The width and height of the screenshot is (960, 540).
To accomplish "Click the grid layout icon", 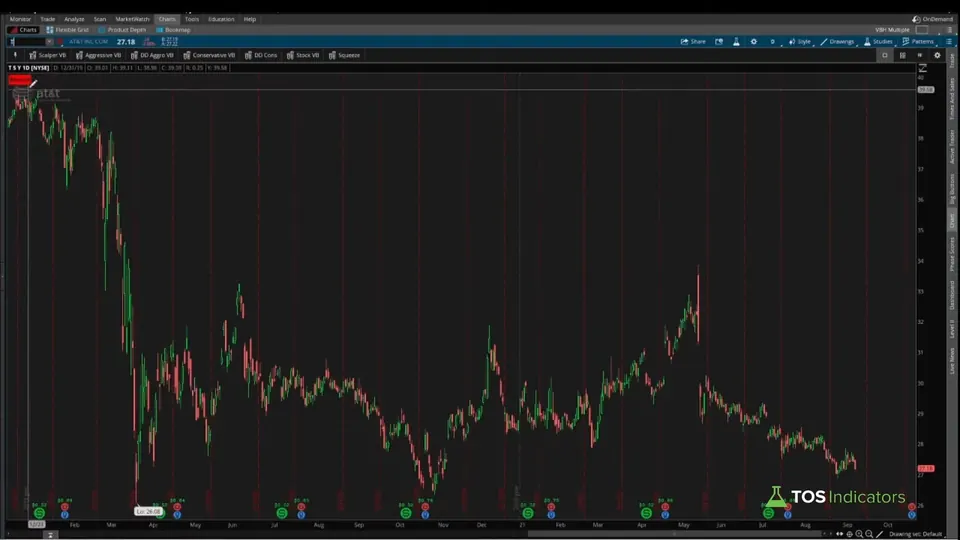I will (x=902, y=55).
